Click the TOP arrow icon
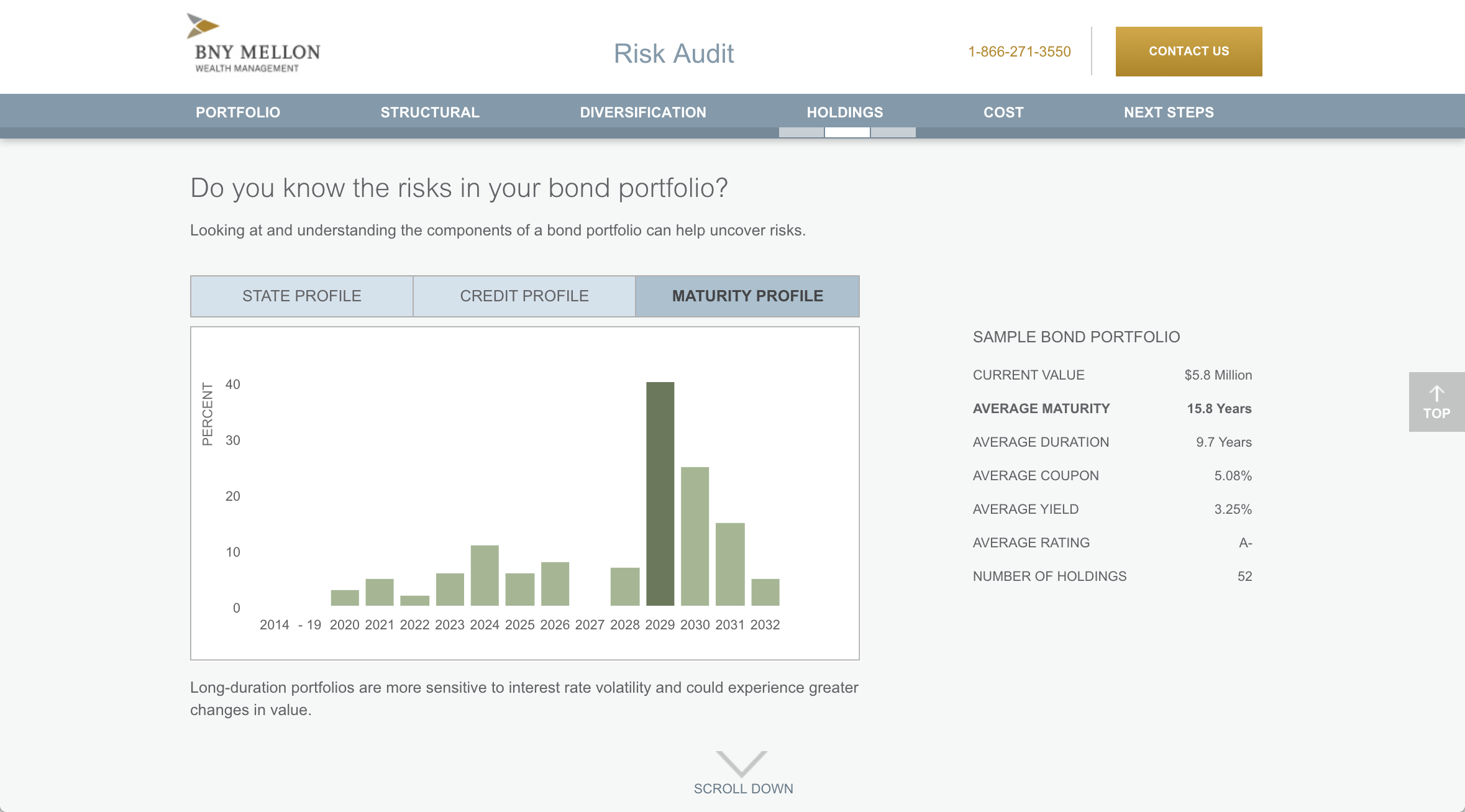This screenshot has width=1465, height=812. 1436,394
